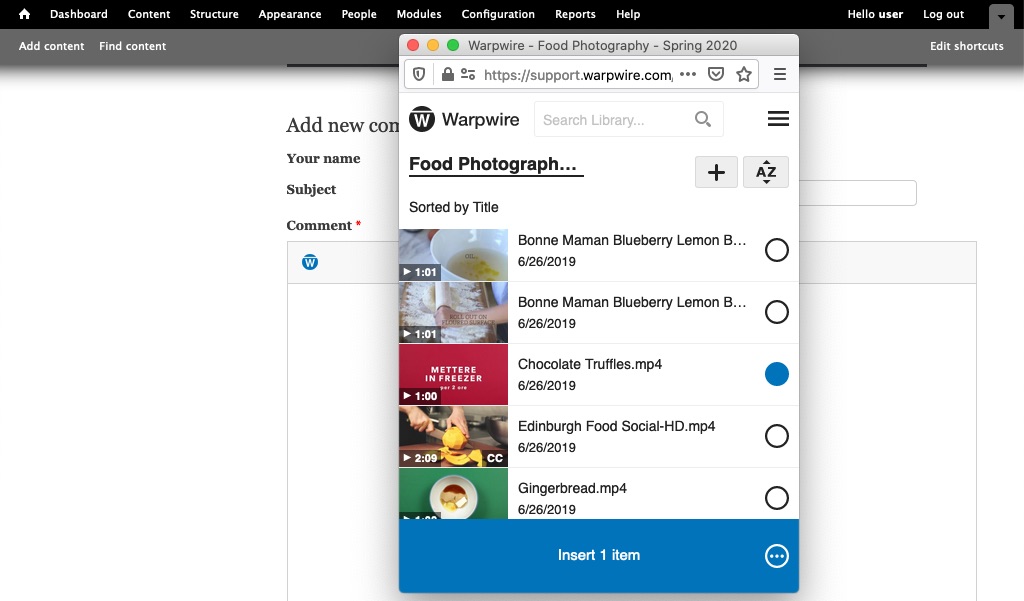1024x601 pixels.
Task: Select Edinburgh Food Social-HD.mp4 circle
Action: click(x=776, y=436)
